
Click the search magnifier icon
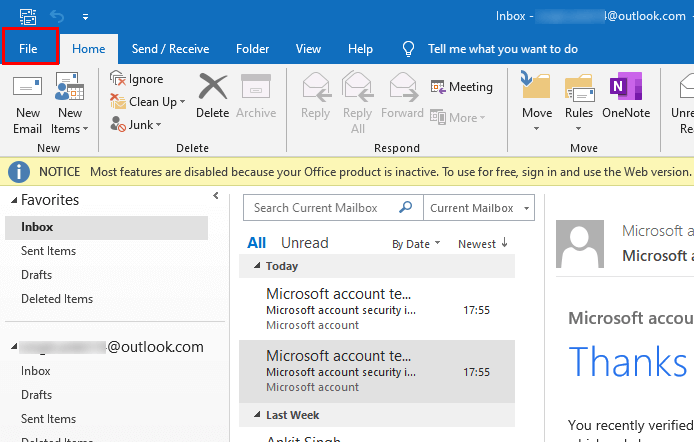405,207
